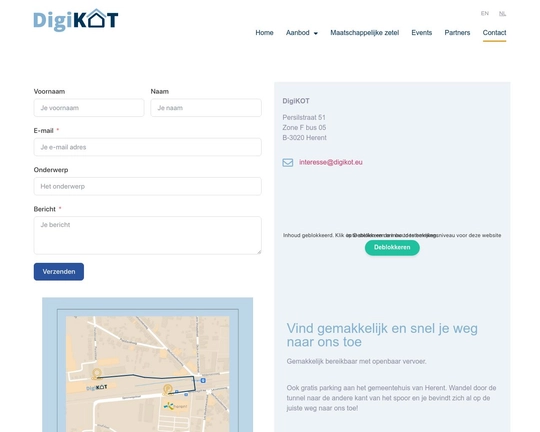Switch language to NL
The width and height of the screenshot is (540, 432).
tap(502, 13)
